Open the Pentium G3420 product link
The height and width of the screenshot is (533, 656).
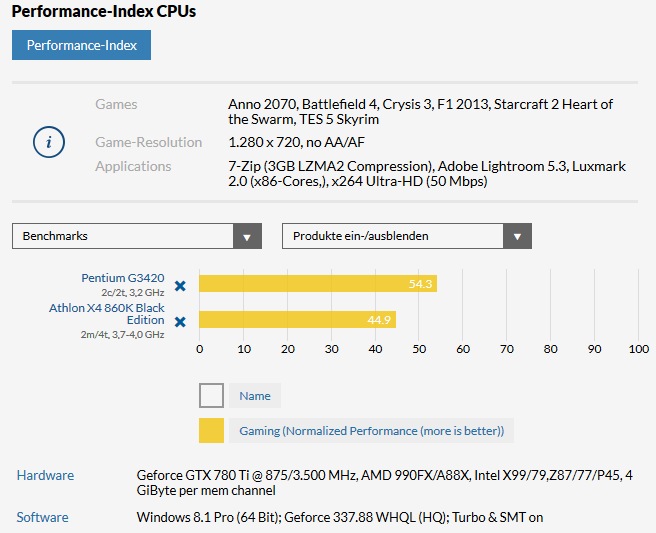(x=123, y=278)
